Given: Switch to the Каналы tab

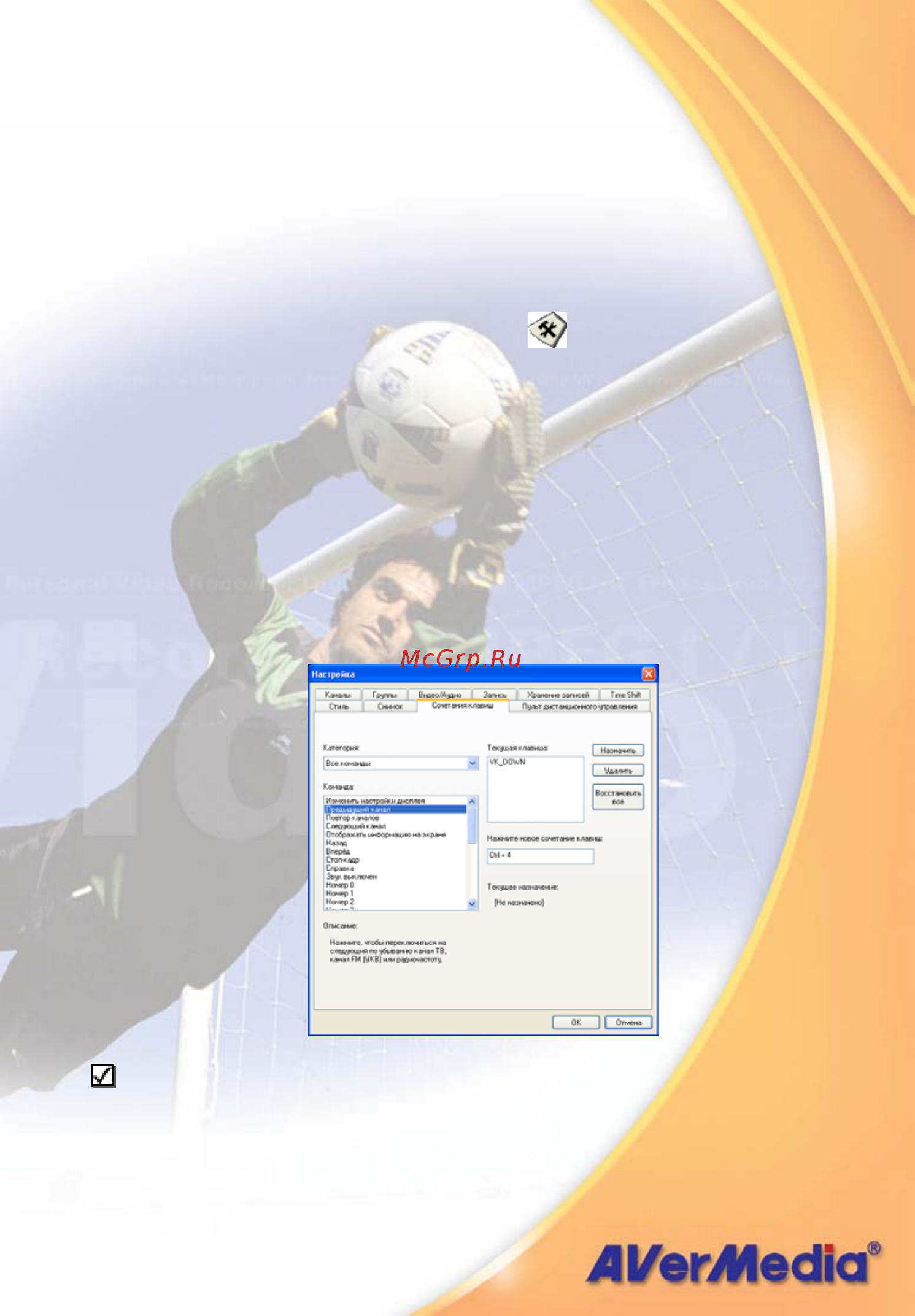Looking at the screenshot, I should pyautogui.click(x=338, y=695).
